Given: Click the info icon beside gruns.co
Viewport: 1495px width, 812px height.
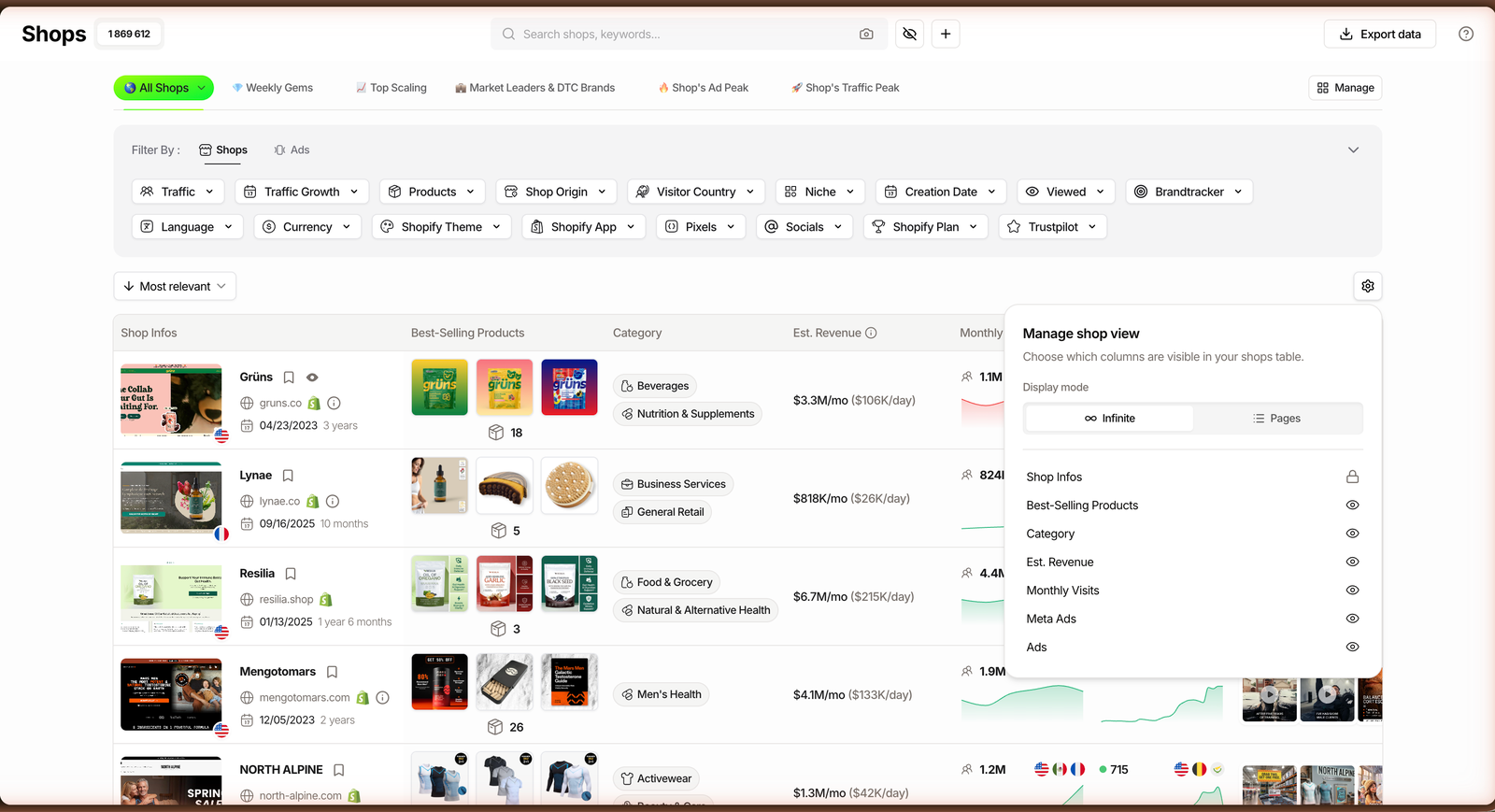Looking at the screenshot, I should click(334, 404).
